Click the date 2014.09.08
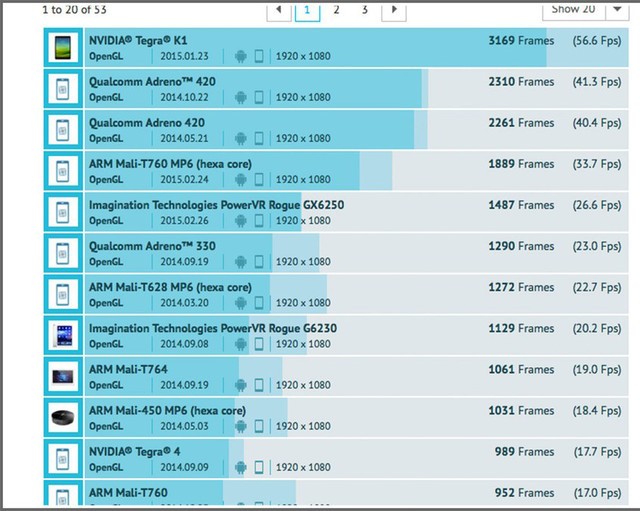The width and height of the screenshot is (640, 511). 184,344
